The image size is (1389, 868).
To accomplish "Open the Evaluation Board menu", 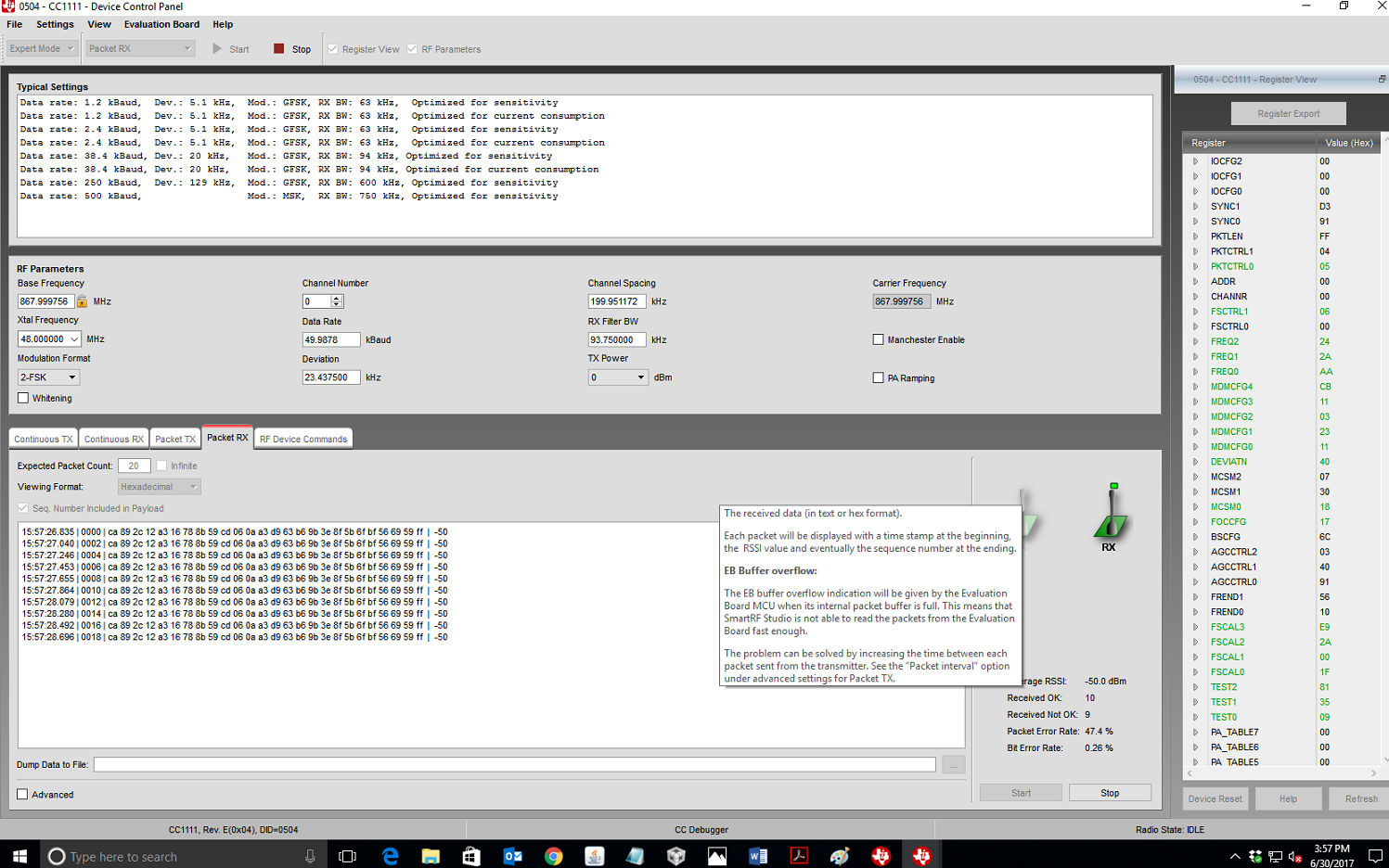I will (161, 24).
